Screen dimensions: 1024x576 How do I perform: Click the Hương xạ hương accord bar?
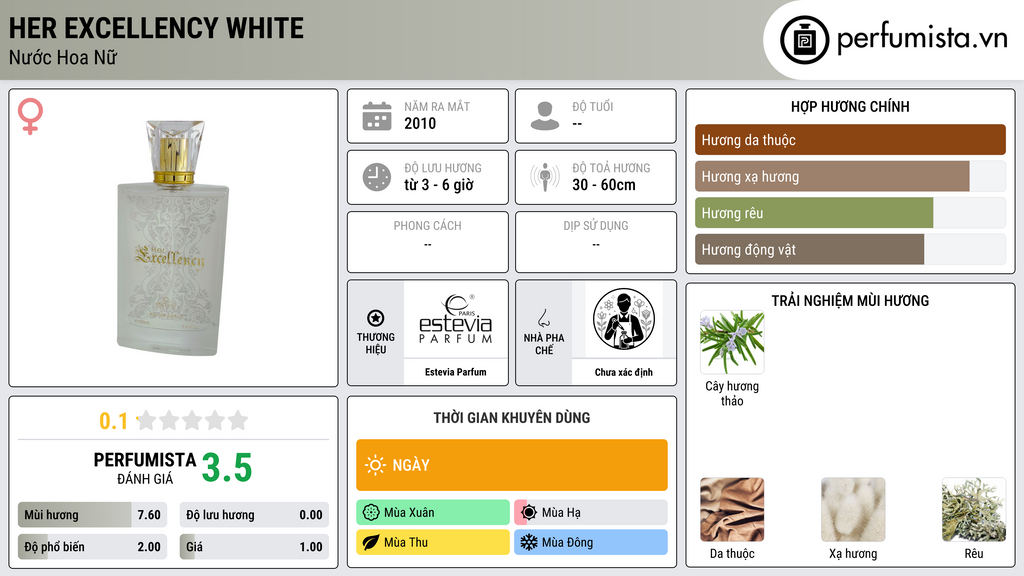850,176
